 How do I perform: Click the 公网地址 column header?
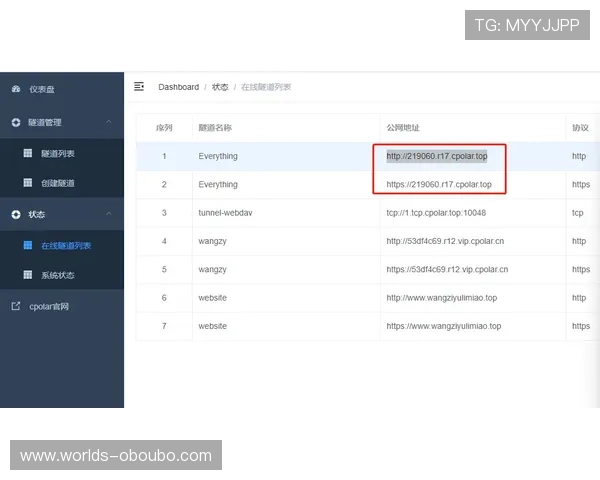pyautogui.click(x=403, y=128)
